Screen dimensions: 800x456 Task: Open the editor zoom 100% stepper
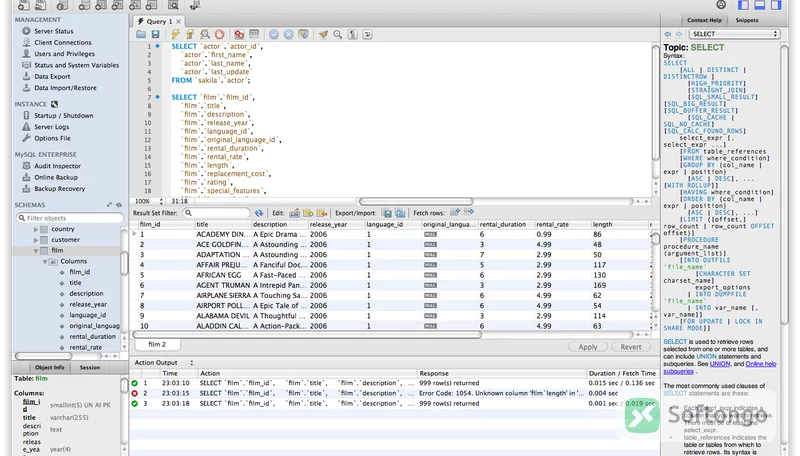161,201
